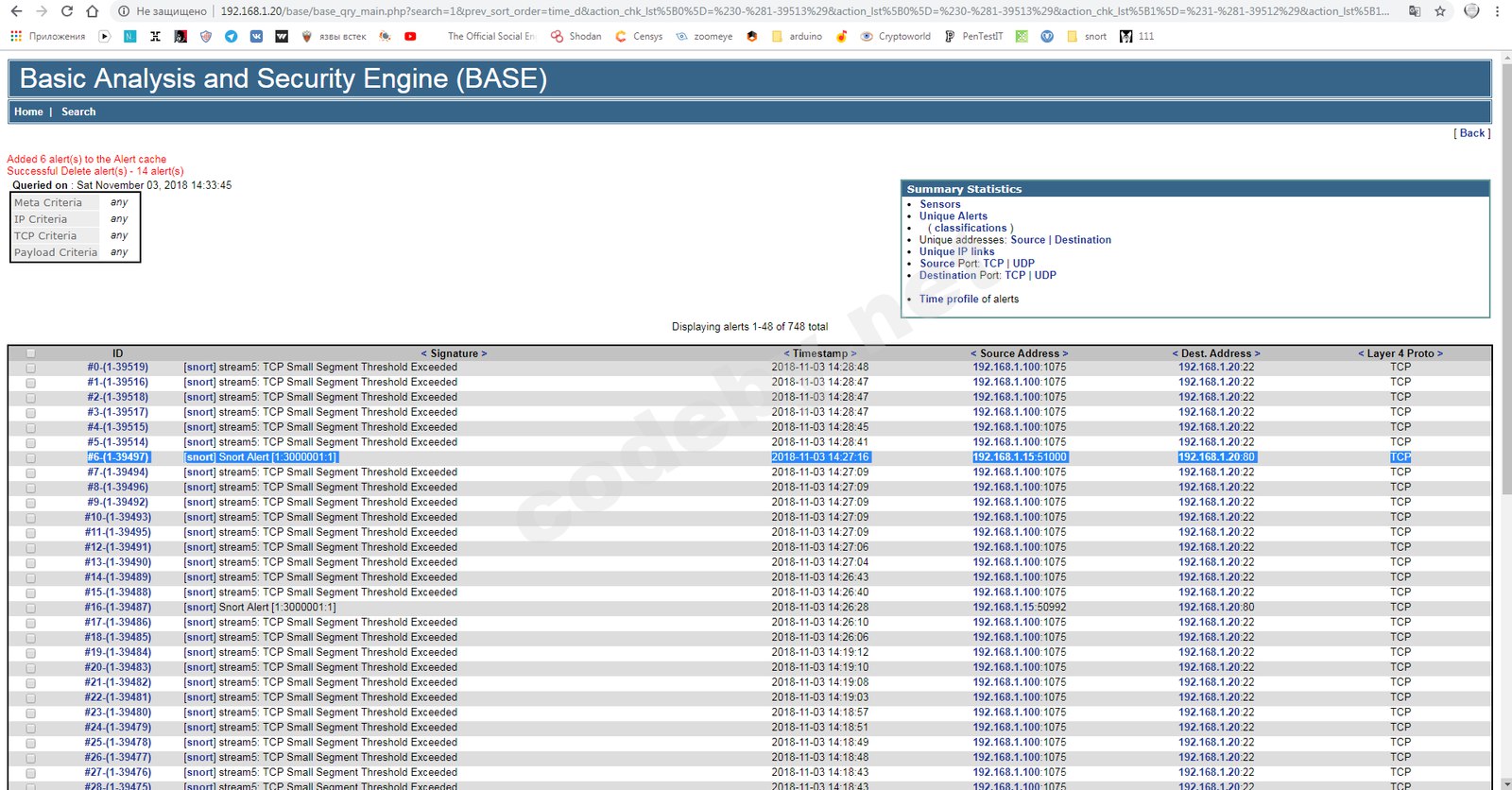1512x790 pixels.
Task: Open the Unique IP links summary
Action: pos(956,251)
